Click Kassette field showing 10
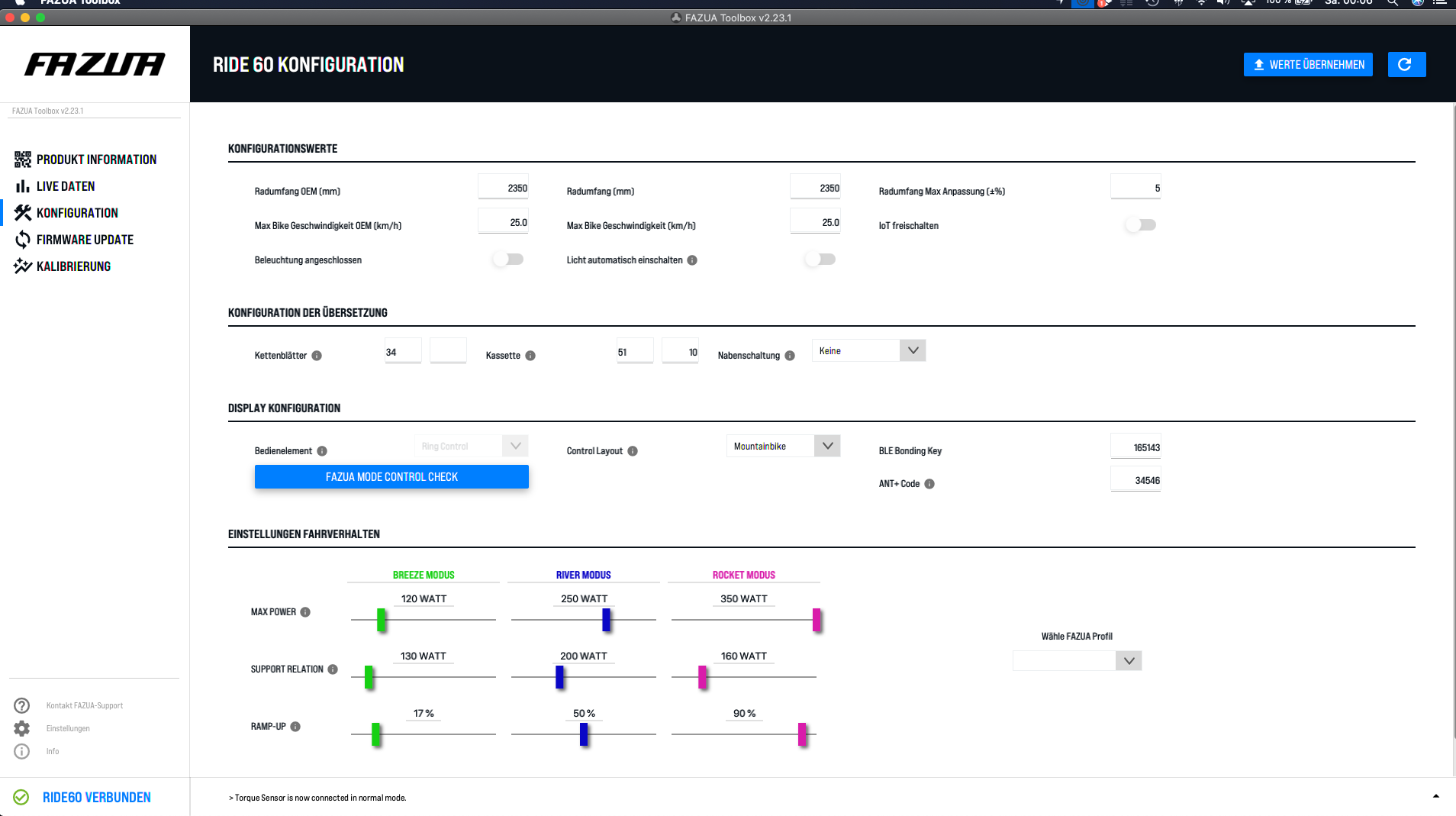The width and height of the screenshot is (1456, 816). (x=680, y=351)
